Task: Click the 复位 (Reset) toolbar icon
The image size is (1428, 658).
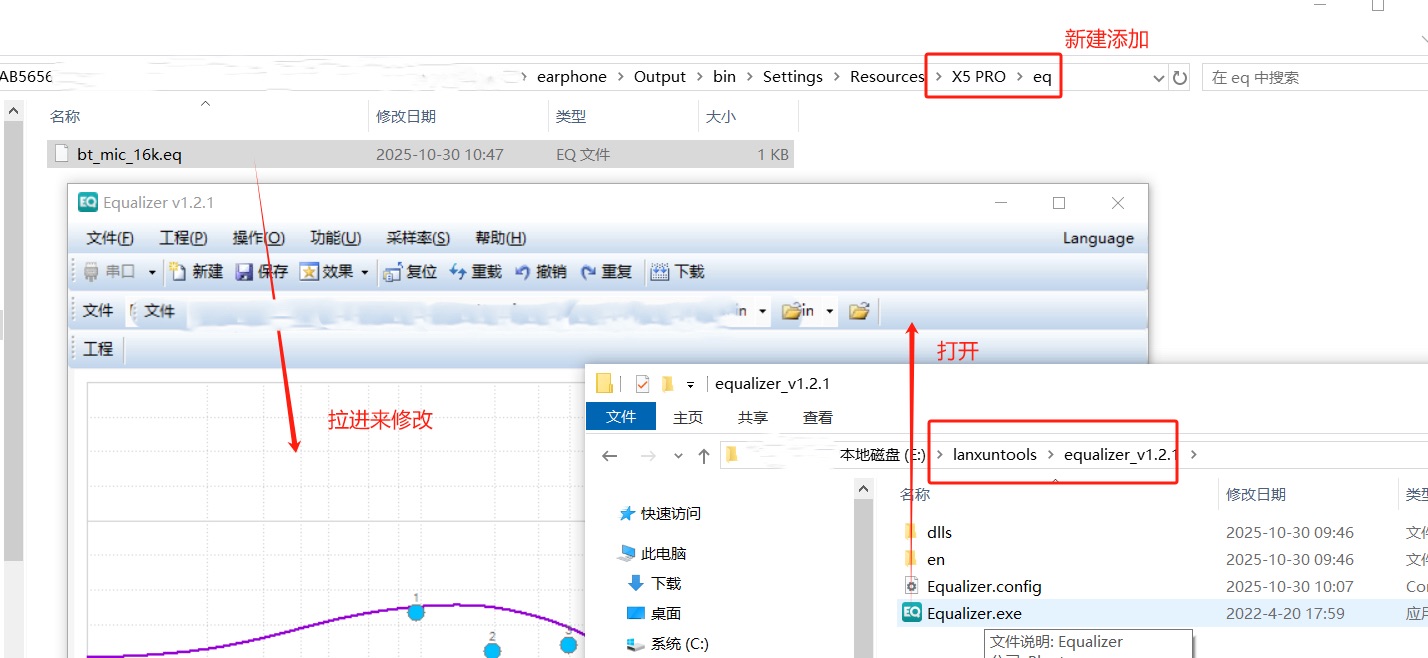Action: click(393, 271)
